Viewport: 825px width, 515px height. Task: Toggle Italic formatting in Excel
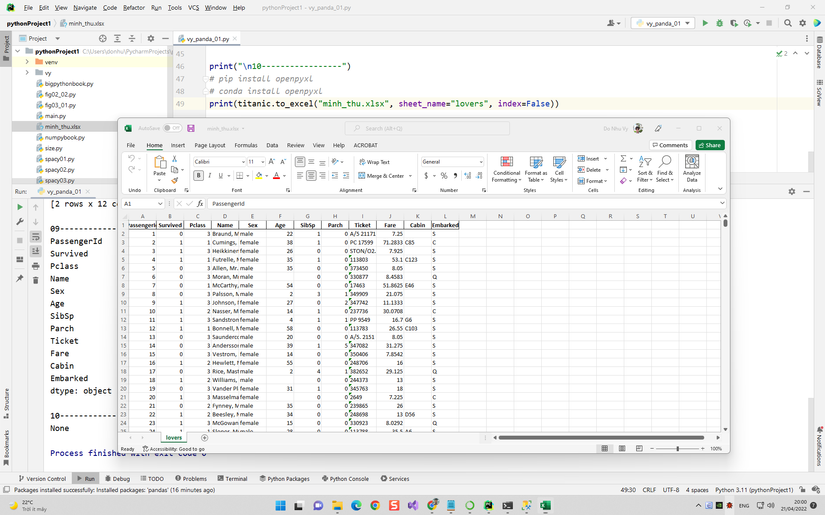tap(209, 176)
